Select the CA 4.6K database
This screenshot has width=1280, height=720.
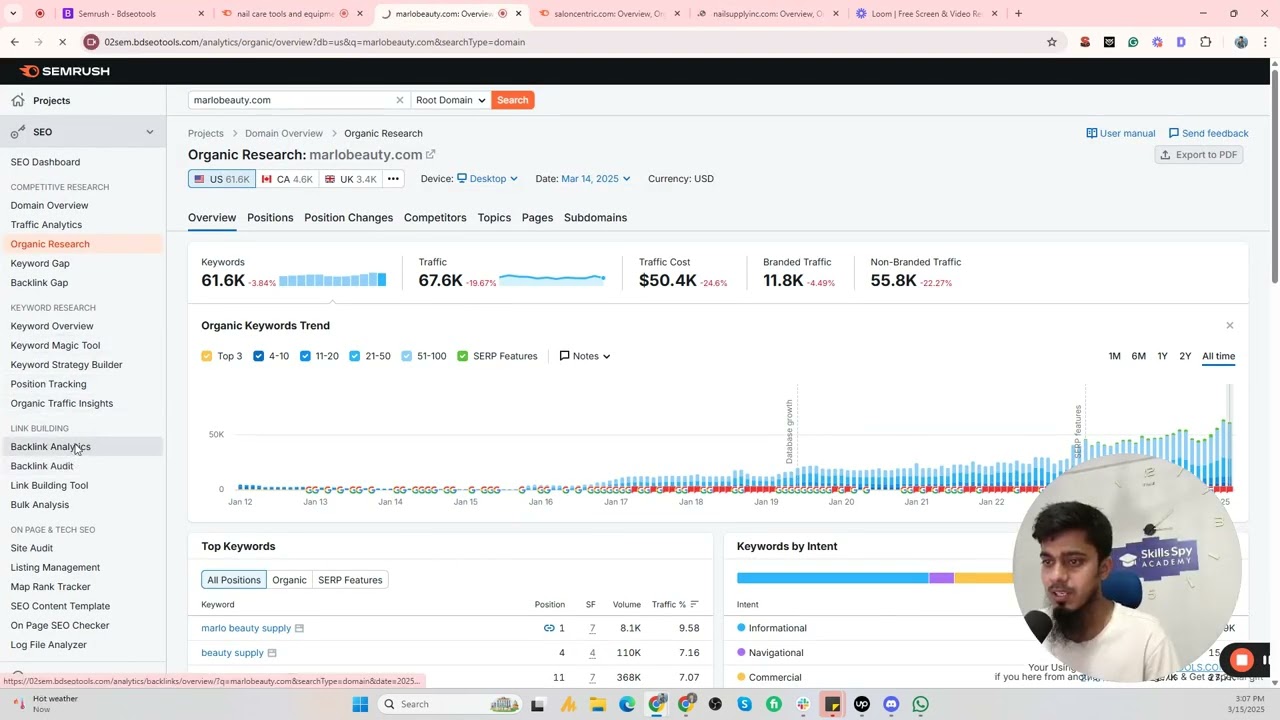pyautogui.click(x=287, y=179)
